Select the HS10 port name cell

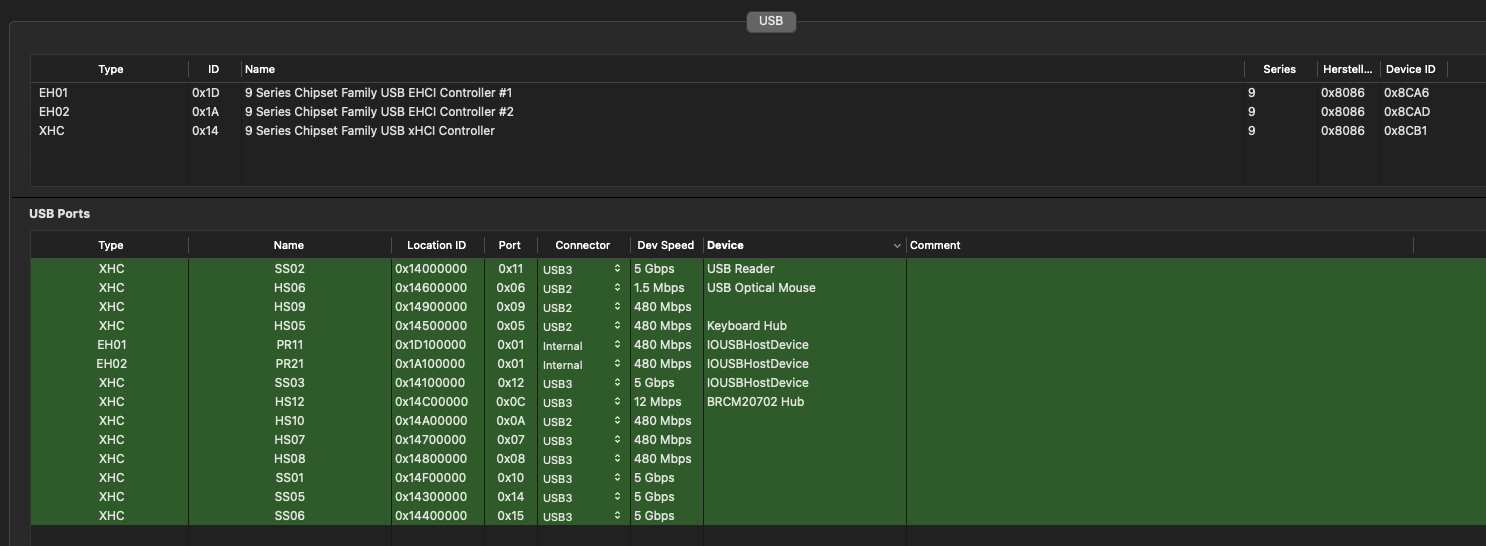click(x=289, y=421)
